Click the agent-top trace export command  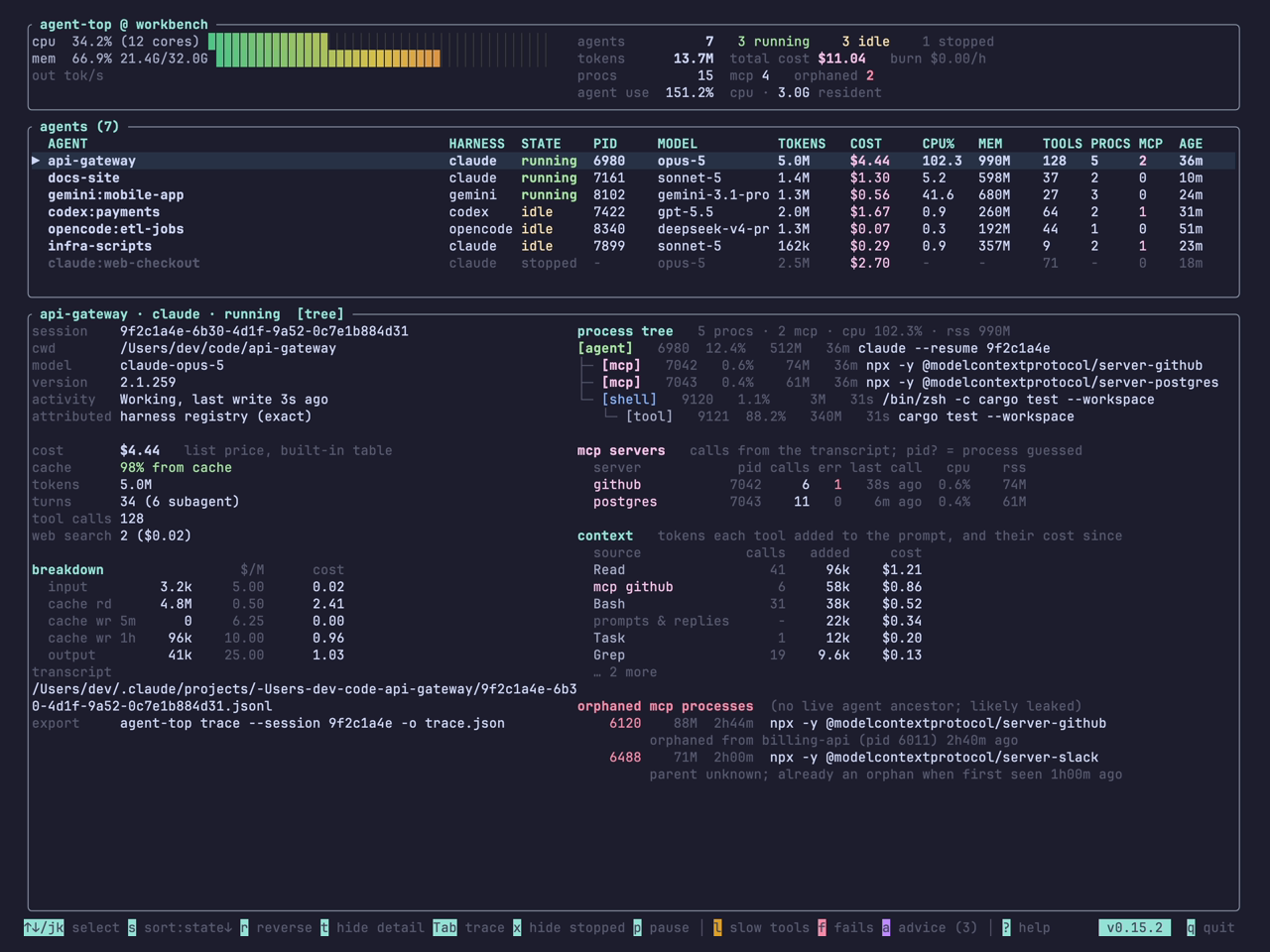point(313,724)
